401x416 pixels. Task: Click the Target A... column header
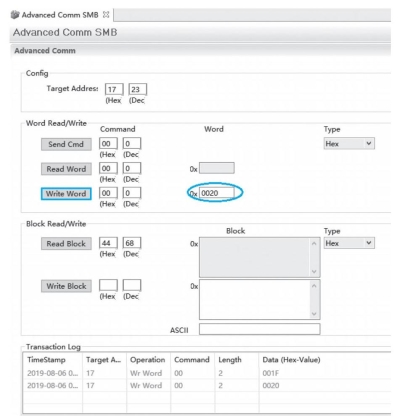(x=104, y=360)
